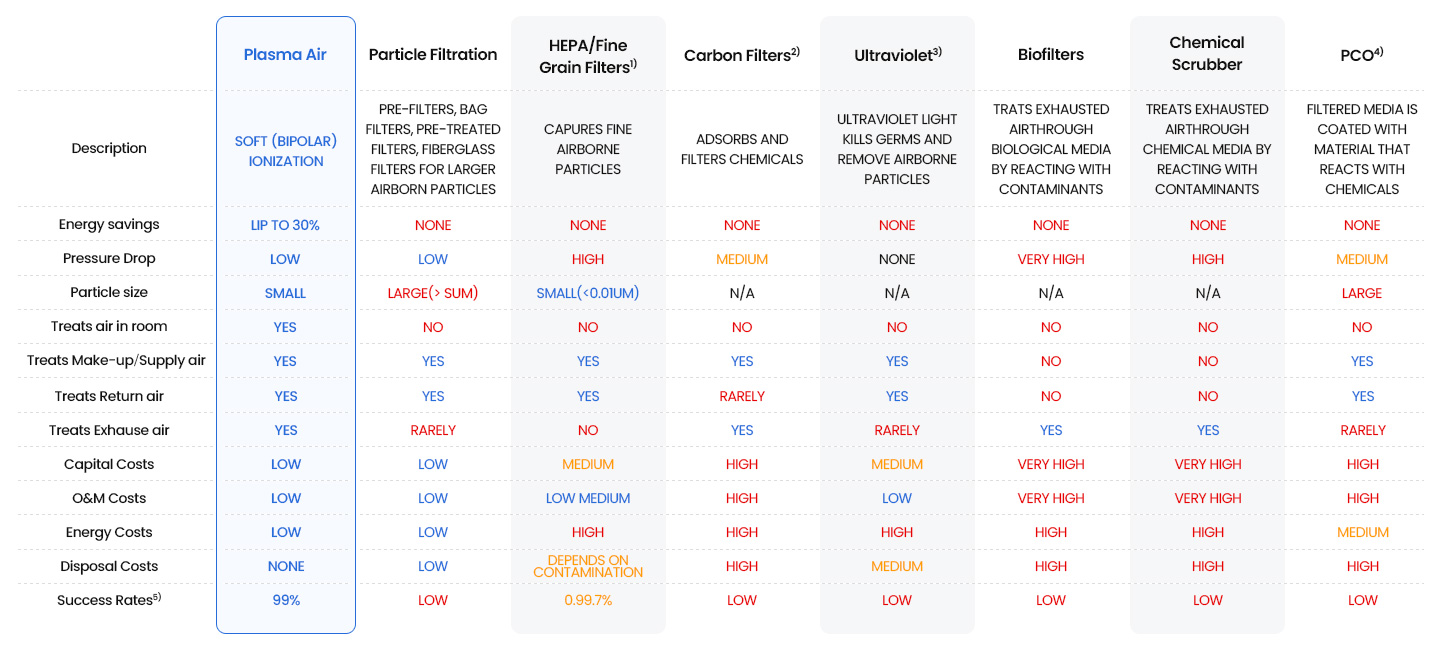Viewport: 1440px width, 650px height.
Task: Click the Chemical Scrubber column header
Action: pyautogui.click(x=1207, y=54)
